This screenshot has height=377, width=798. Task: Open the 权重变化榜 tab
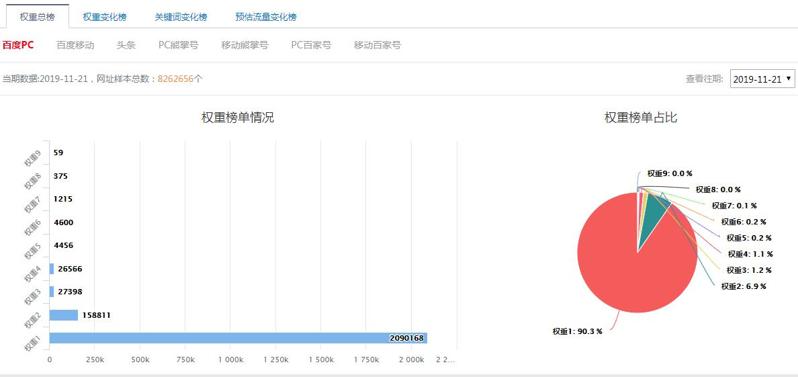click(105, 17)
